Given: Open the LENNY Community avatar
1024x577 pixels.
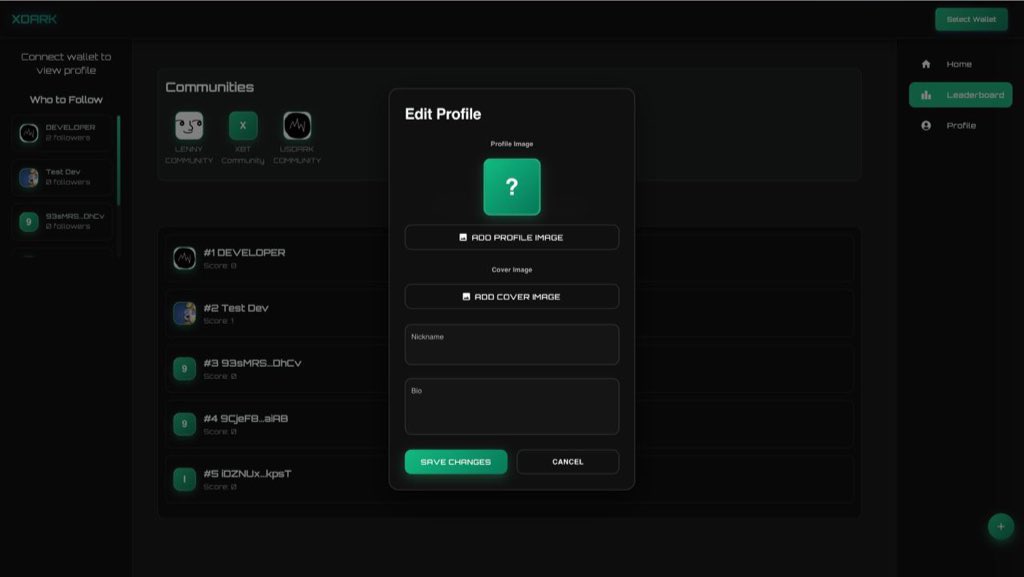Looking at the screenshot, I should pos(189,125).
